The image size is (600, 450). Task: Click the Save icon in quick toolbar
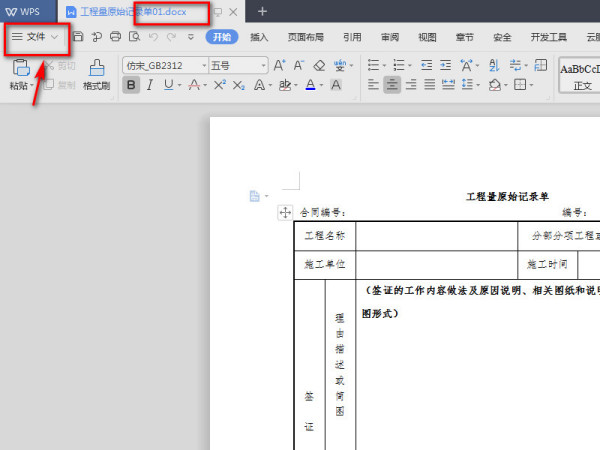click(x=78, y=37)
